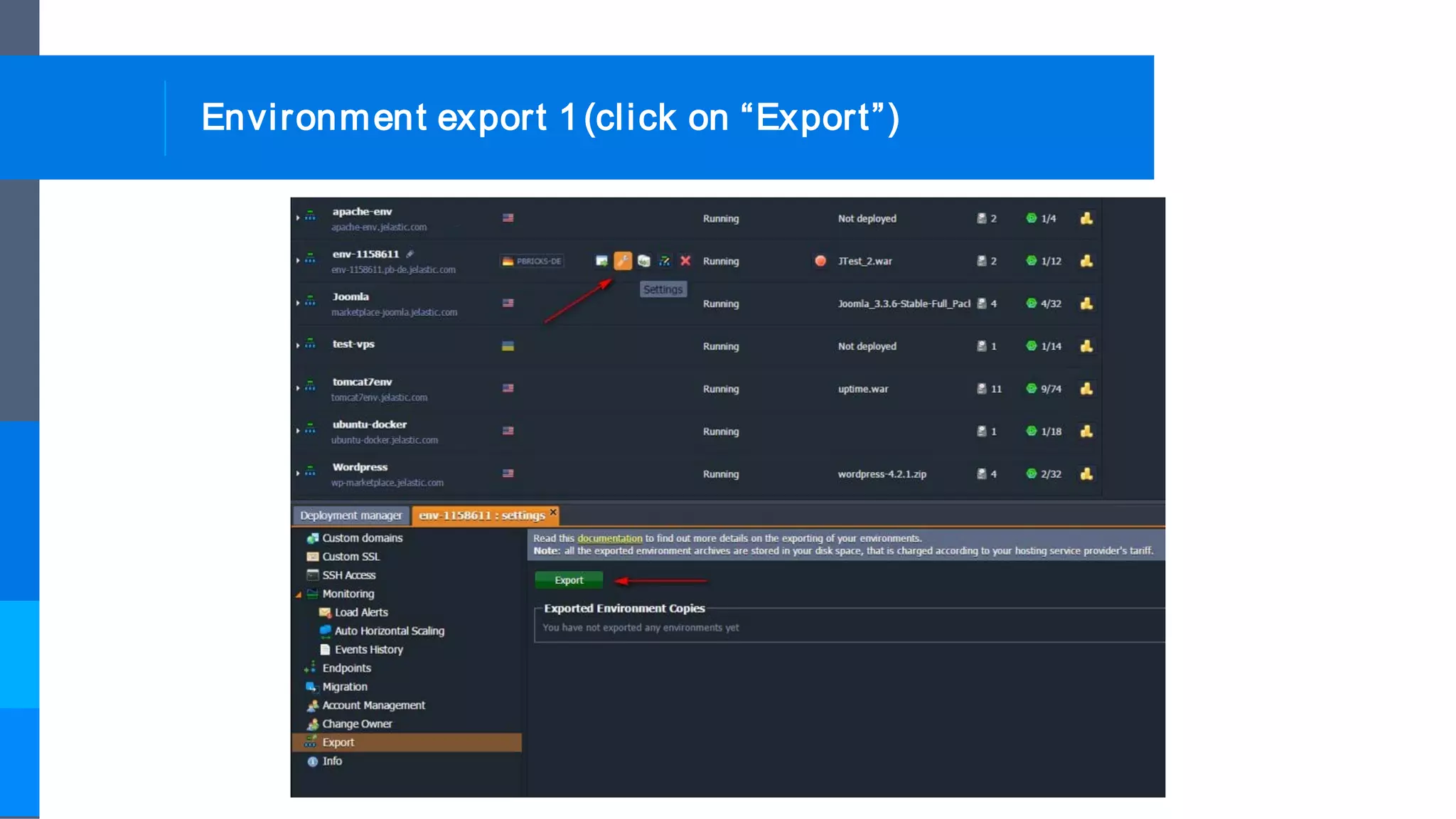Click the green cloudlet usage icon in tomcat7env row
This screenshot has height=819, width=1456.
click(x=1031, y=389)
